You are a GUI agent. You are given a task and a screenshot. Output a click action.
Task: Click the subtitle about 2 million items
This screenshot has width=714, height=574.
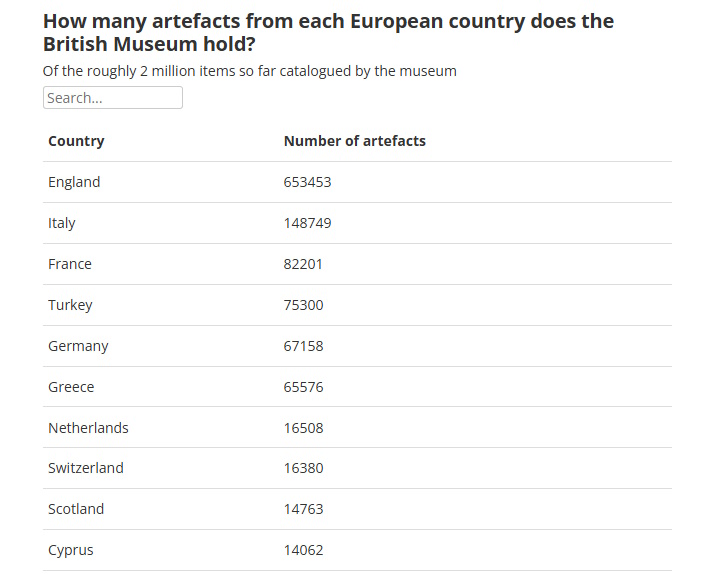(x=250, y=71)
